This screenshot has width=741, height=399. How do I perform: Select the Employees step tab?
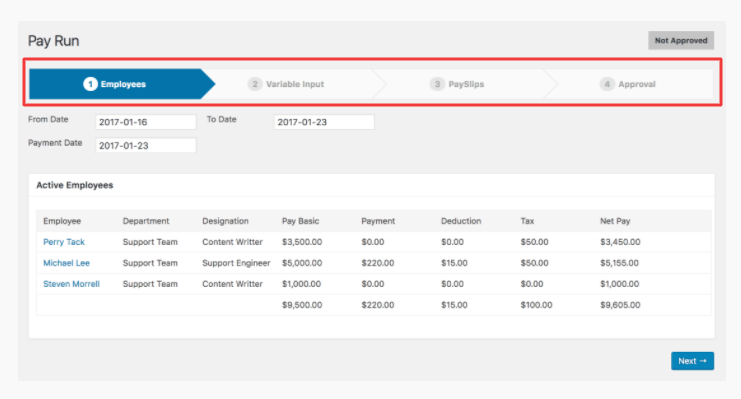122,84
